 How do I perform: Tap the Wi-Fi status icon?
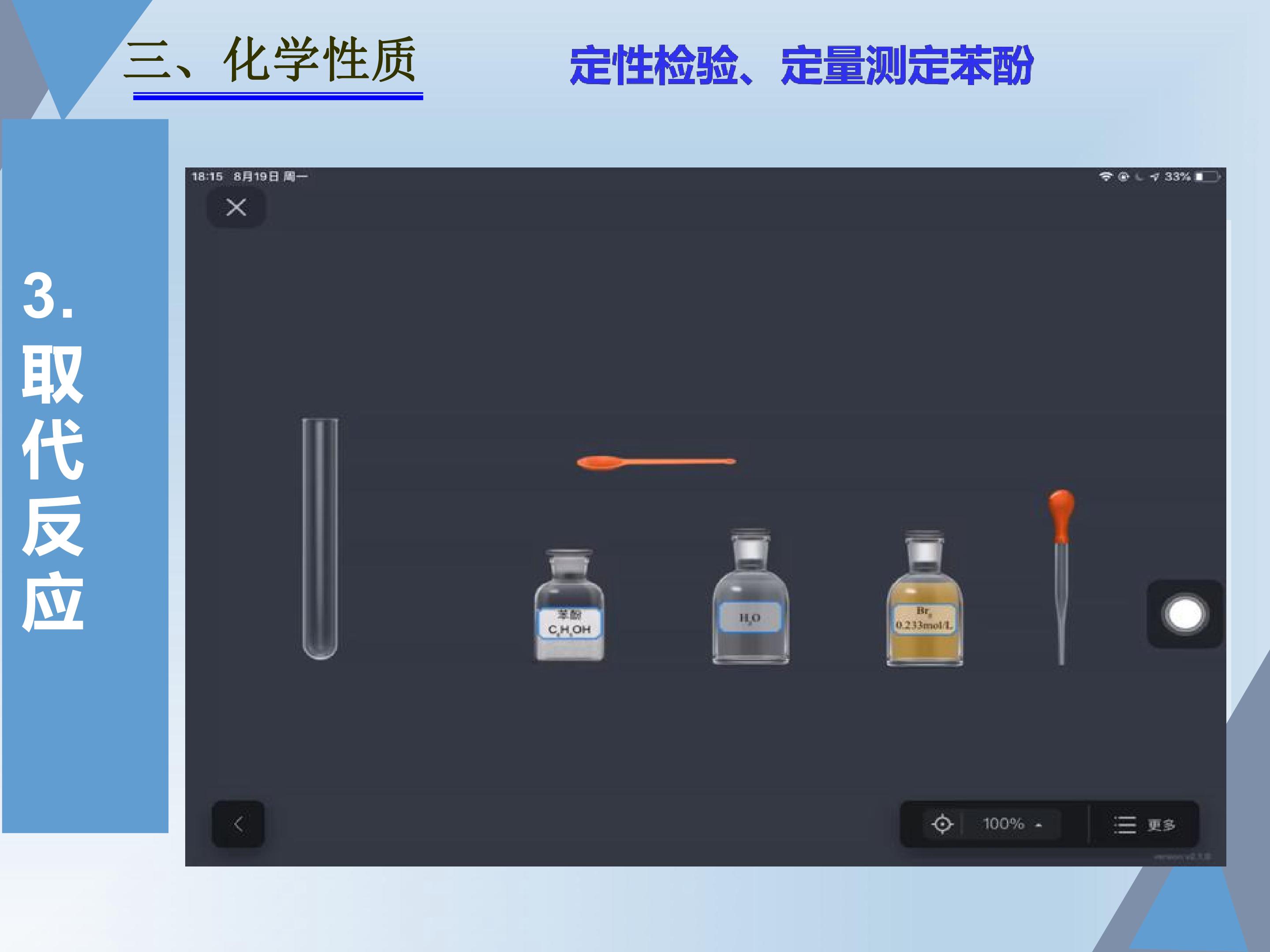[x=1105, y=177]
